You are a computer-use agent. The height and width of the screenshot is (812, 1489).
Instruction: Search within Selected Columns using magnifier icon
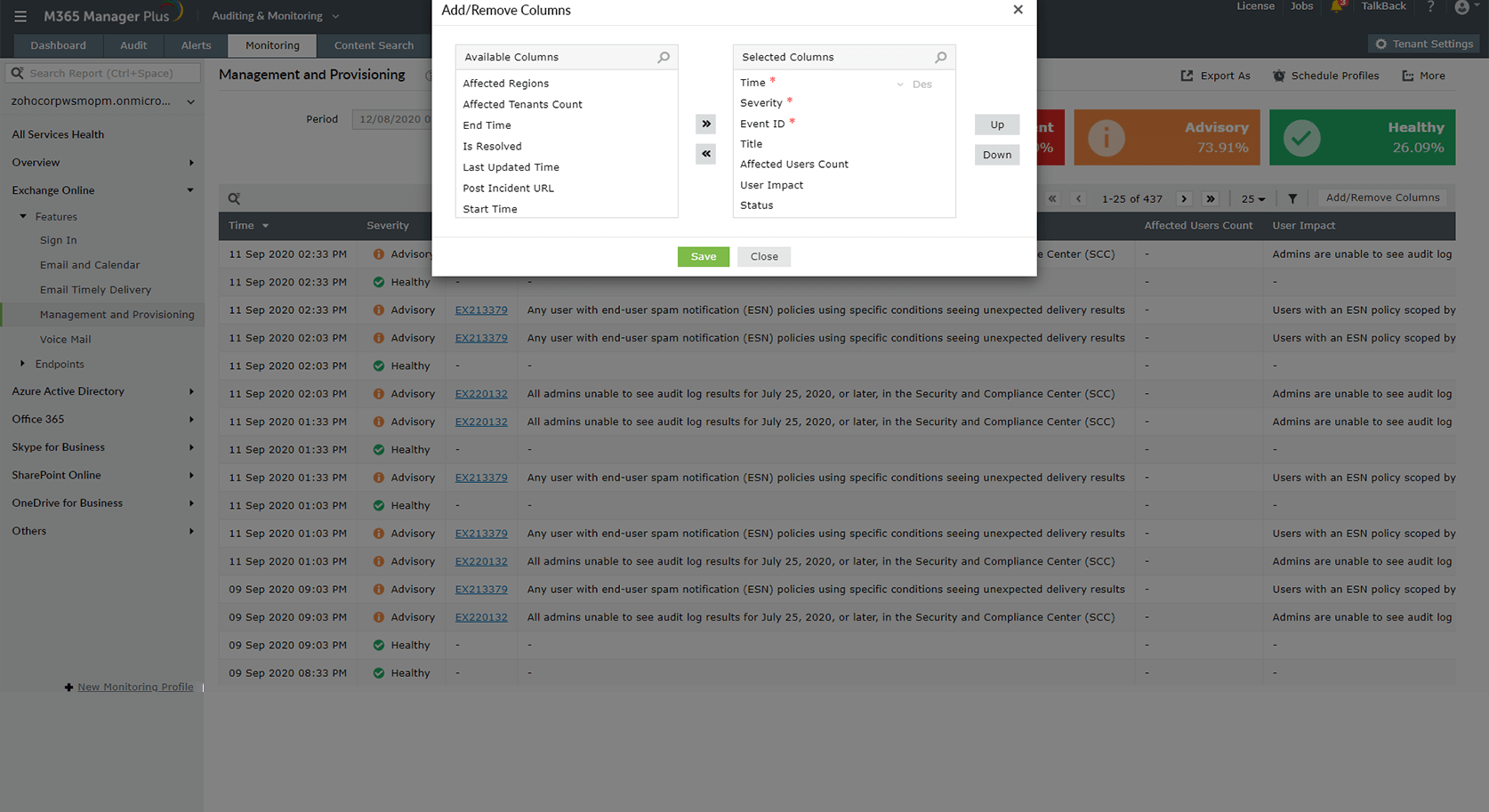pos(941,57)
